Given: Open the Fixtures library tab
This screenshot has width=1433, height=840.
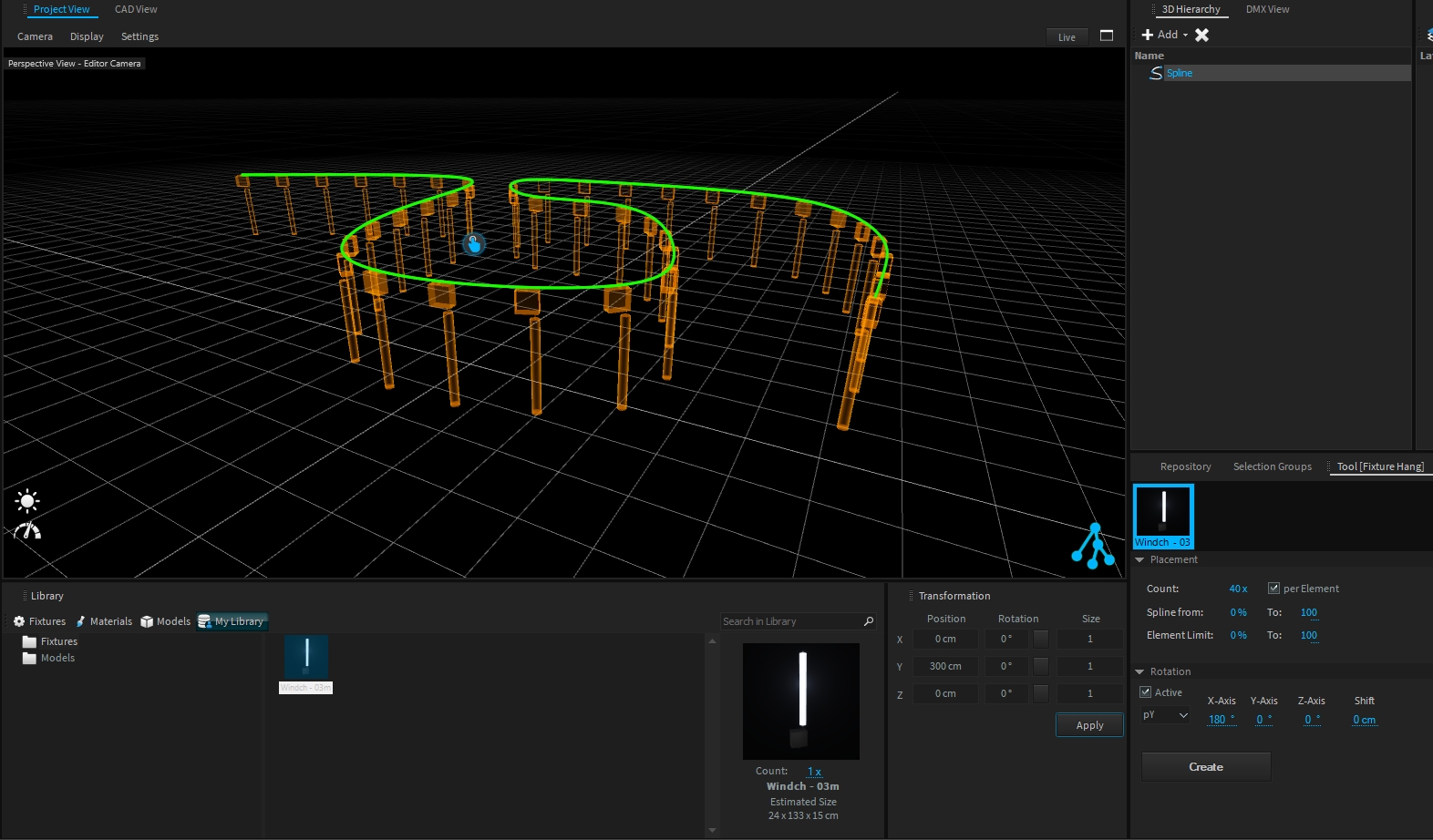Looking at the screenshot, I should [x=40, y=621].
